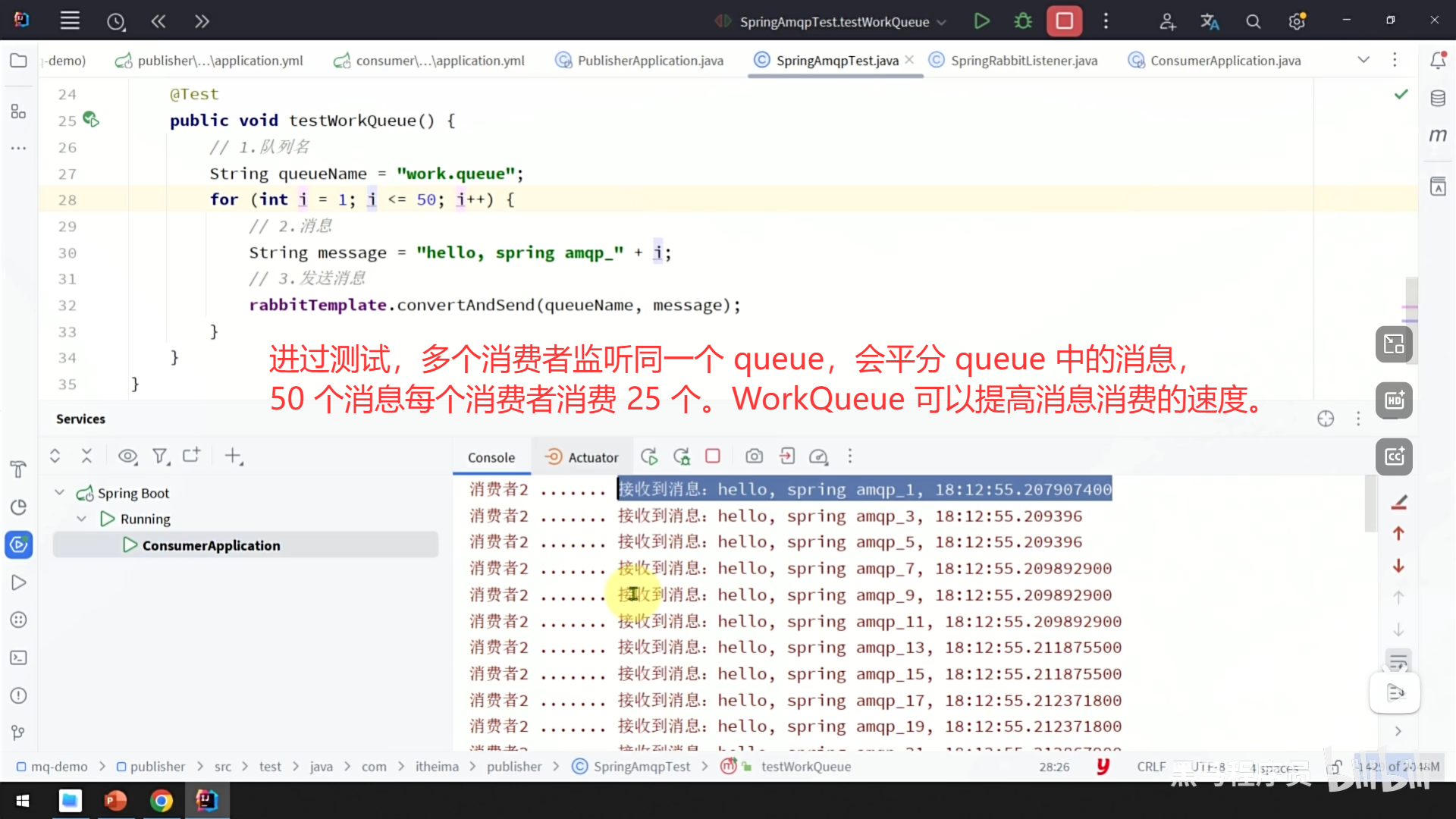Stop the running process with the red square button
This screenshot has width=1456, height=819.
[x=1064, y=21]
